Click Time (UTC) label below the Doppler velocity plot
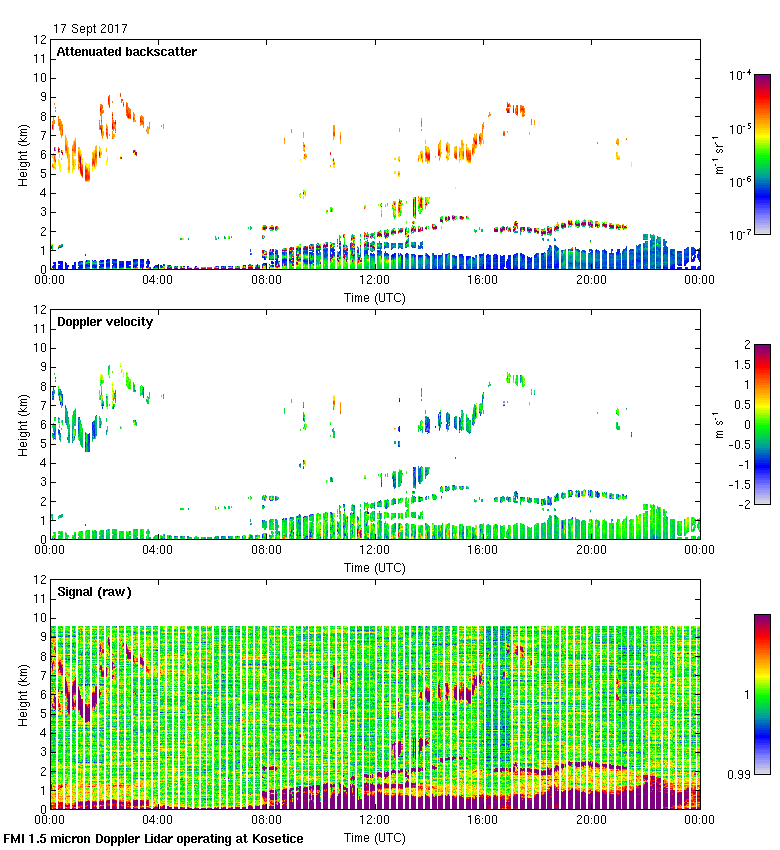 tap(375, 568)
